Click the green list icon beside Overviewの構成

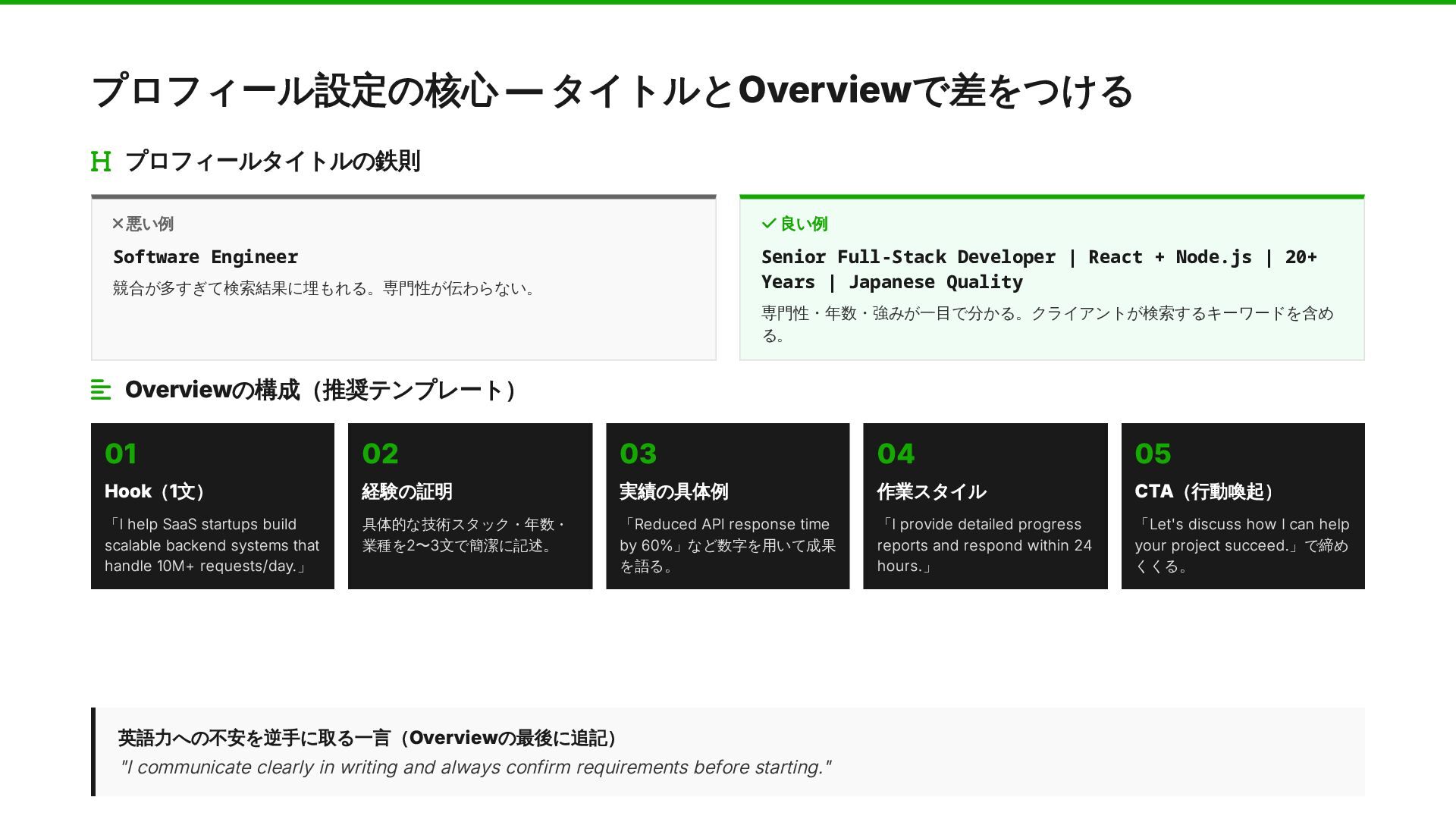pos(101,390)
